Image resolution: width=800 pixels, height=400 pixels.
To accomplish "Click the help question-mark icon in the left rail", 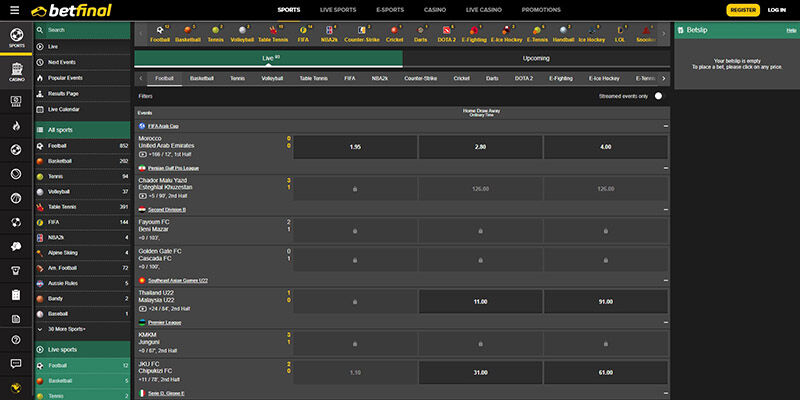I will [16, 340].
